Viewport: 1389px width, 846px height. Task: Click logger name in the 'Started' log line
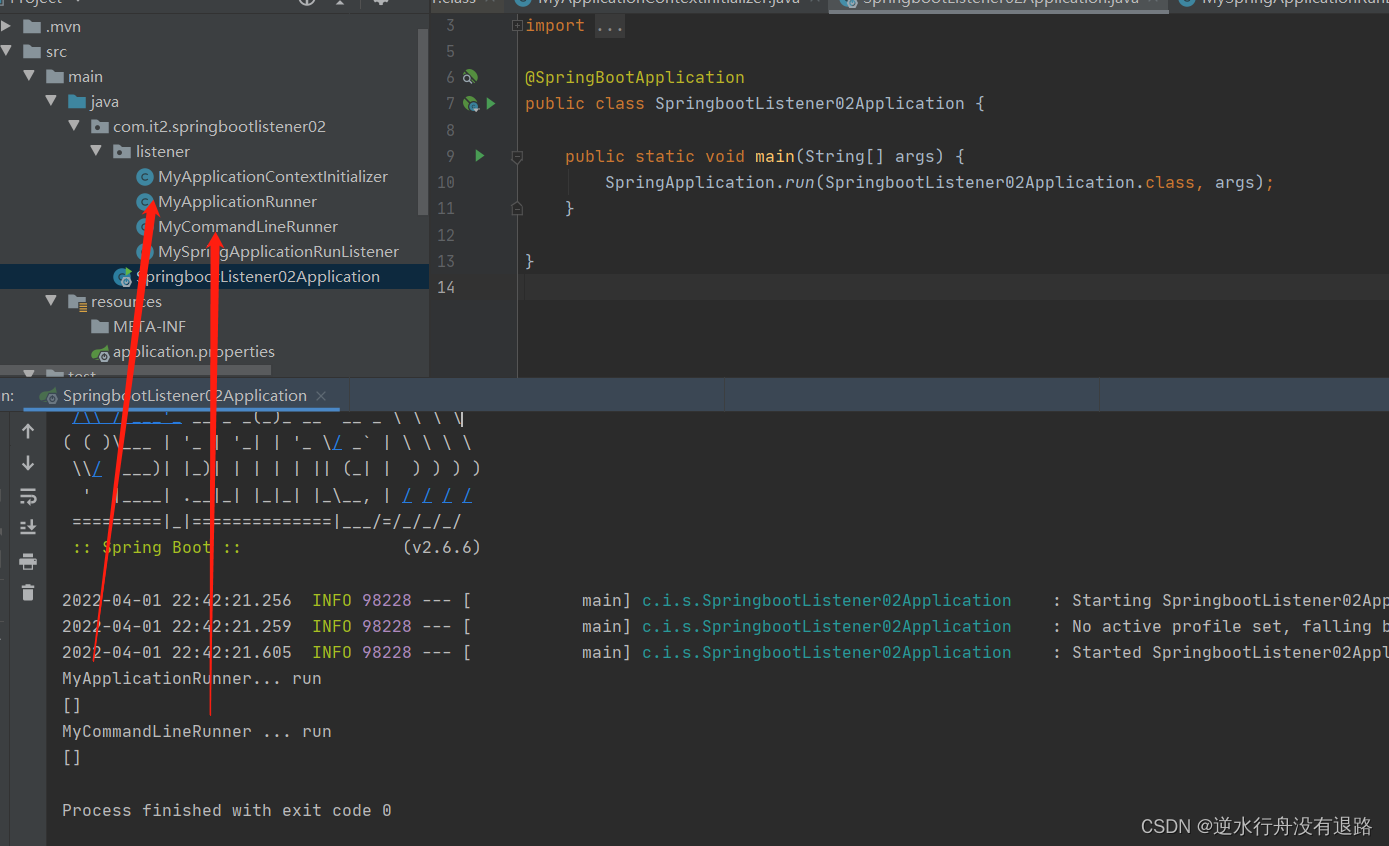826,652
